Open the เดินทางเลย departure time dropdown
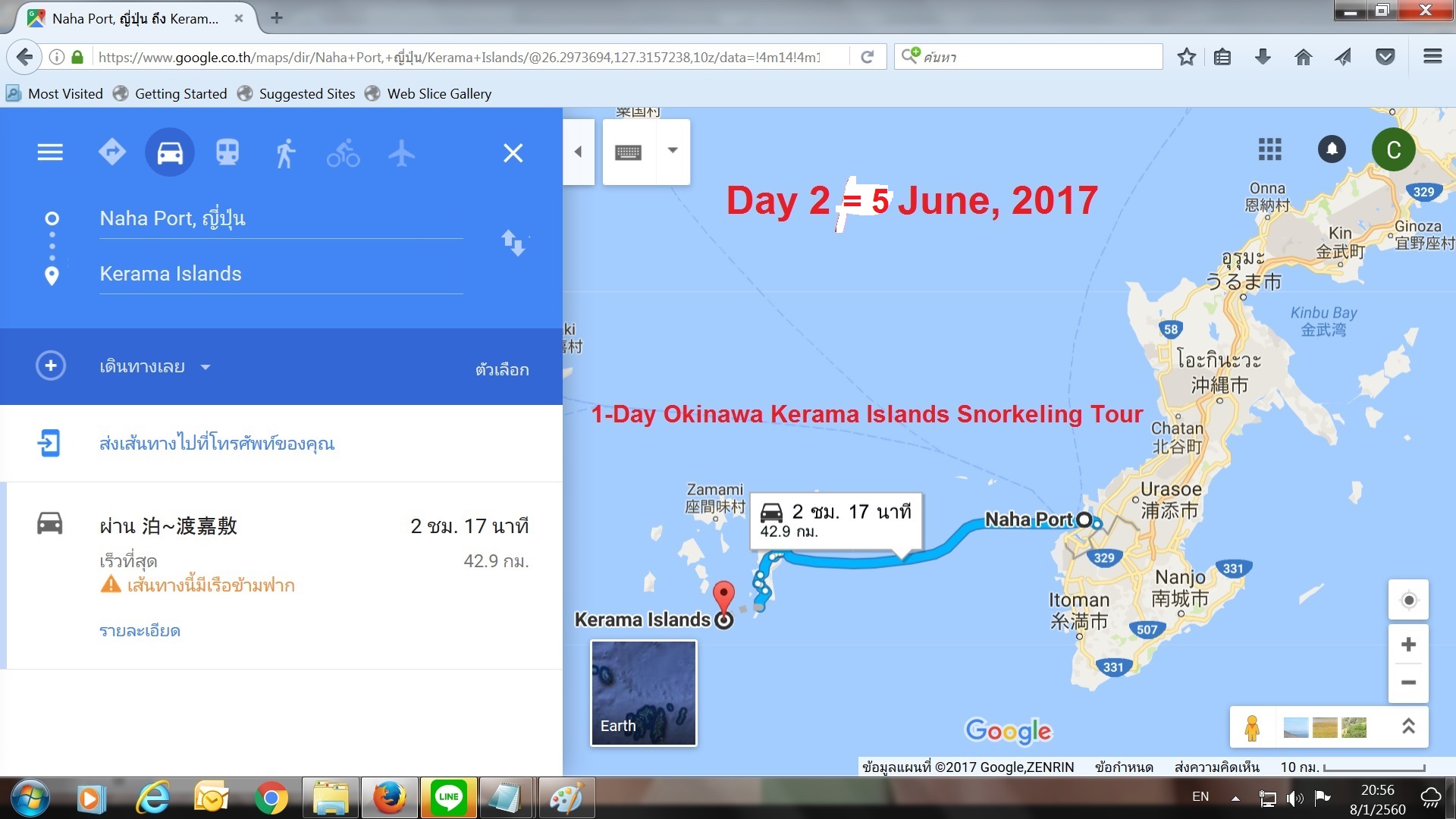The height and width of the screenshot is (819, 1456). click(x=155, y=367)
